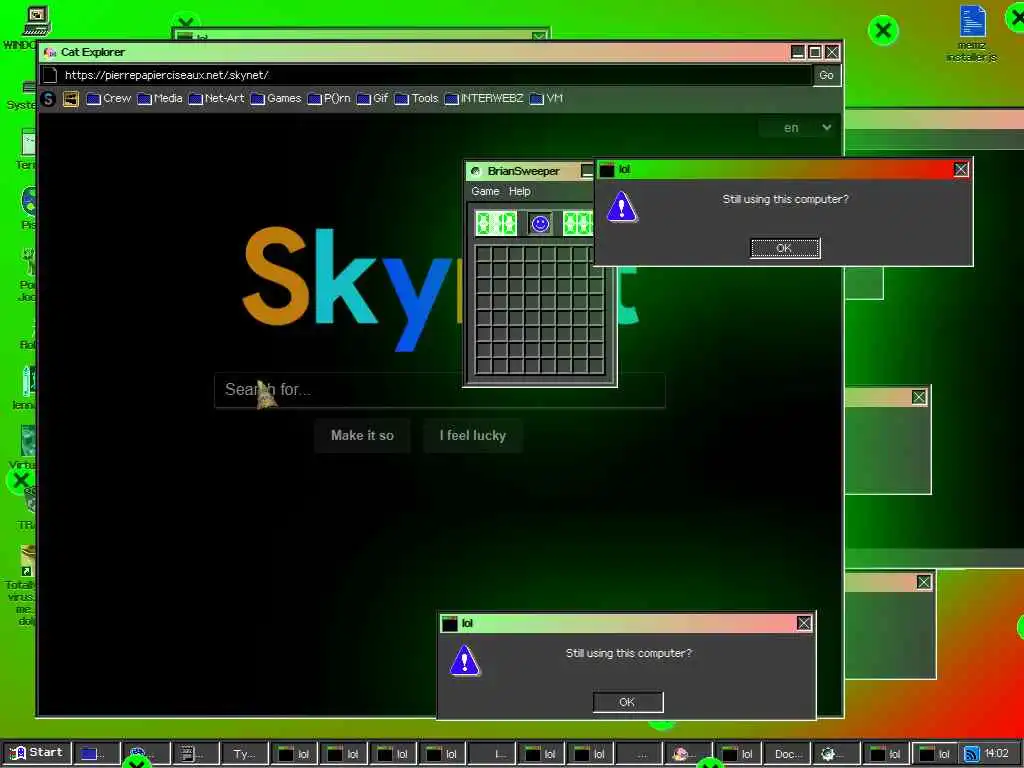1024x768 pixels.
Task: Open the Help menu in BrianSweeper
Action: tap(520, 191)
